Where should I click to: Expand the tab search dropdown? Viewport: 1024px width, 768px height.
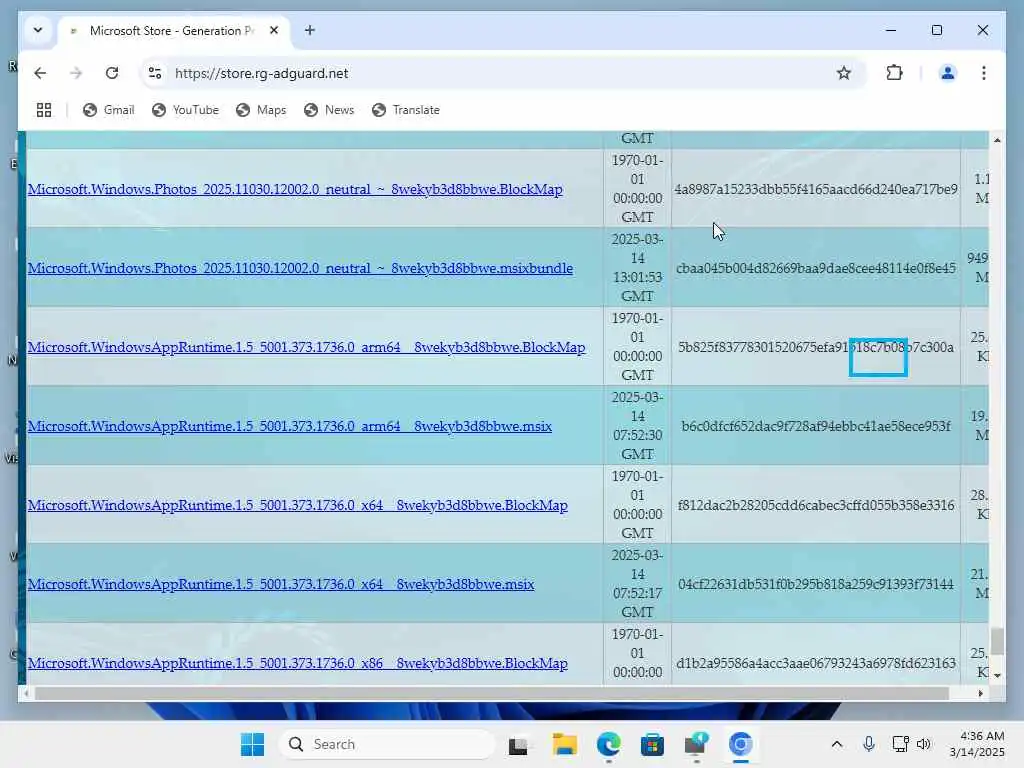38,30
